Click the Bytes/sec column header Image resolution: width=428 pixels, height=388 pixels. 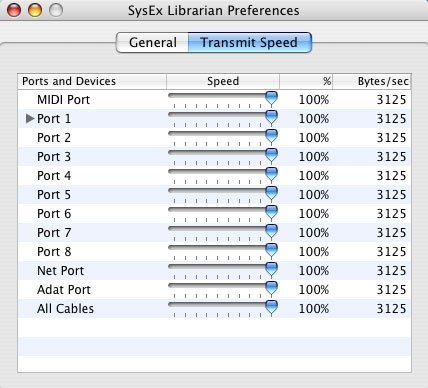[372, 81]
